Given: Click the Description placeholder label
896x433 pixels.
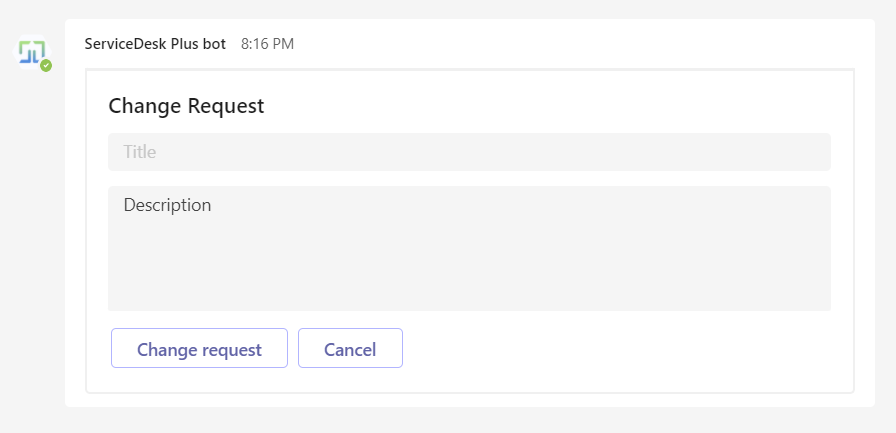Looking at the screenshot, I should click(x=167, y=205).
